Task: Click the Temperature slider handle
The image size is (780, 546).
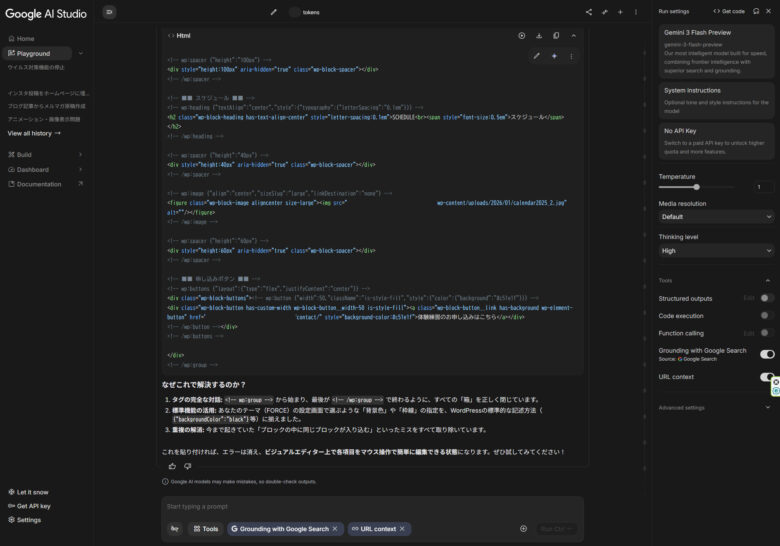Action: click(x=696, y=187)
